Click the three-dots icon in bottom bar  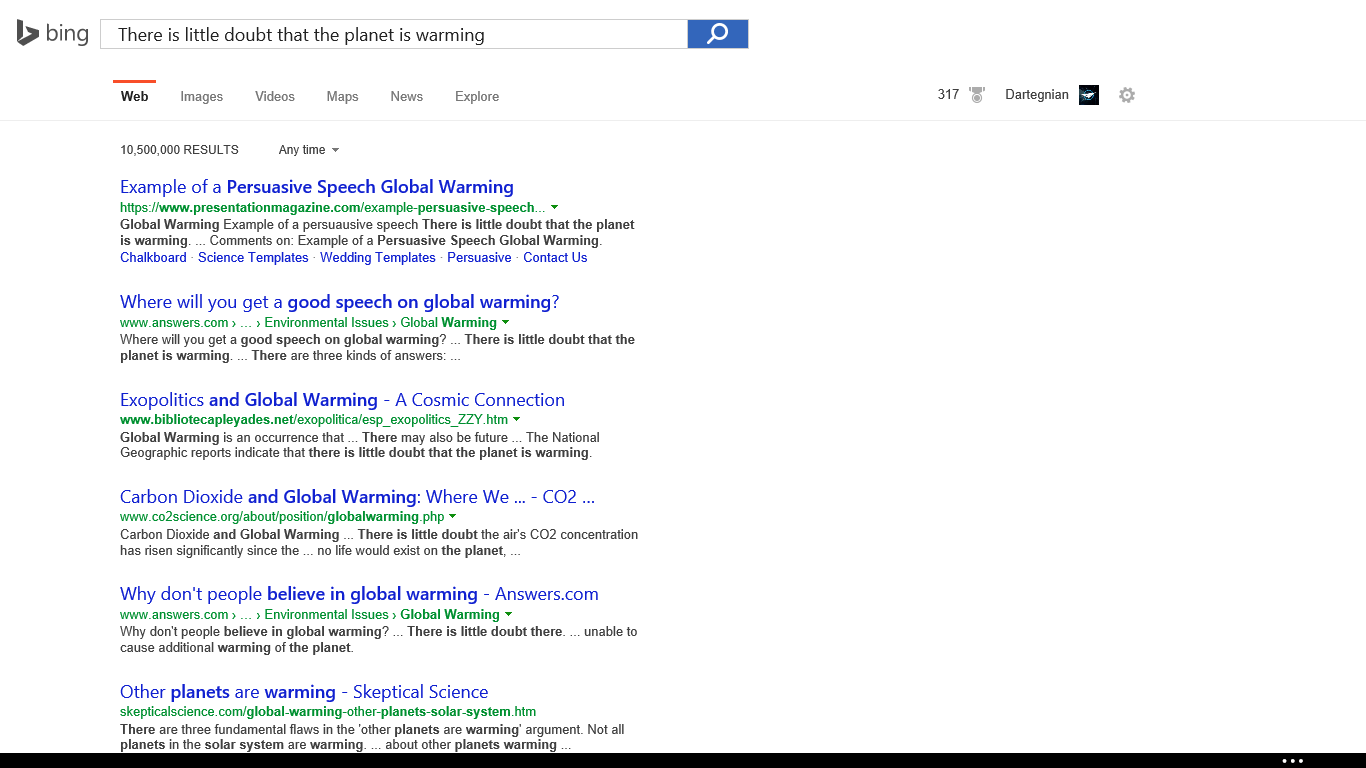(x=1293, y=761)
